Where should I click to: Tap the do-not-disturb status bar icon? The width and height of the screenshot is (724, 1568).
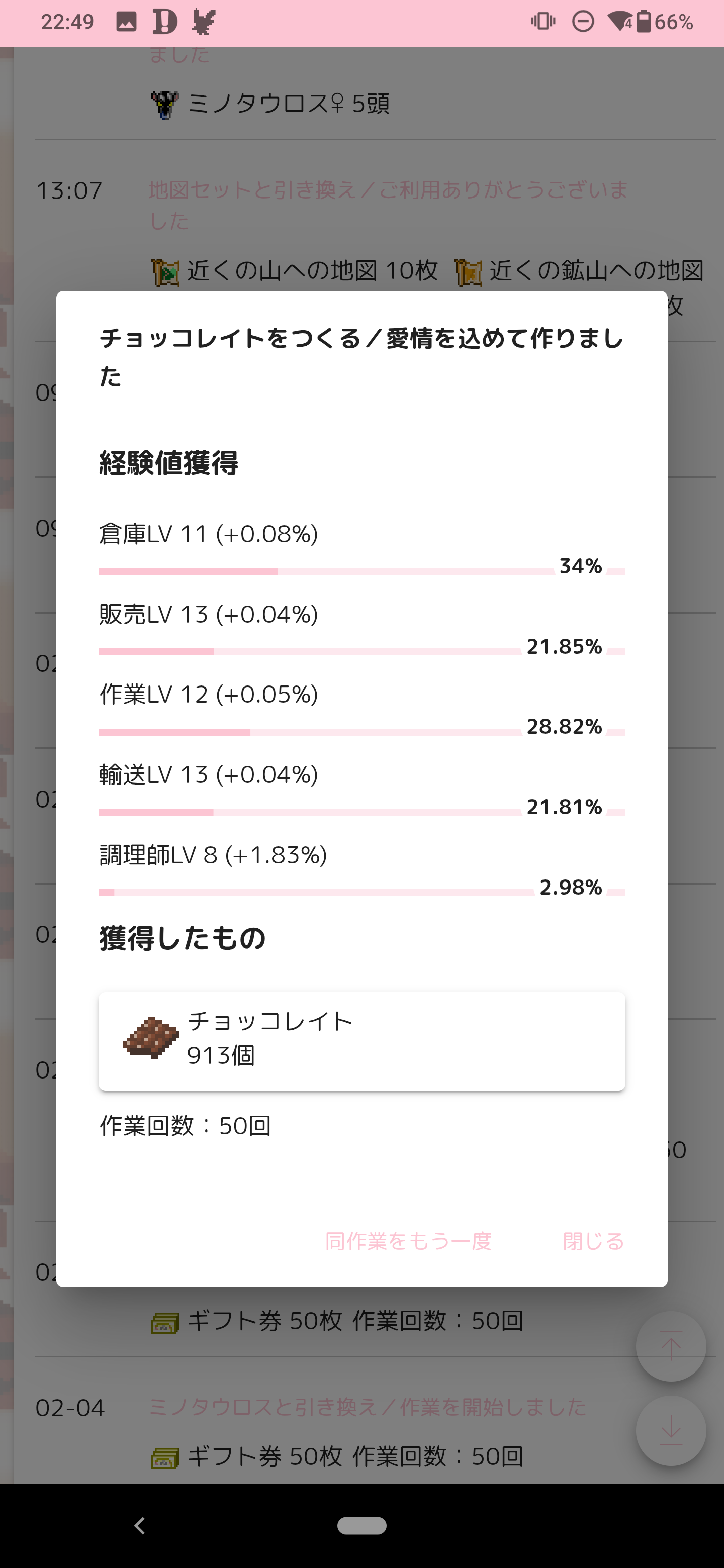(583, 22)
